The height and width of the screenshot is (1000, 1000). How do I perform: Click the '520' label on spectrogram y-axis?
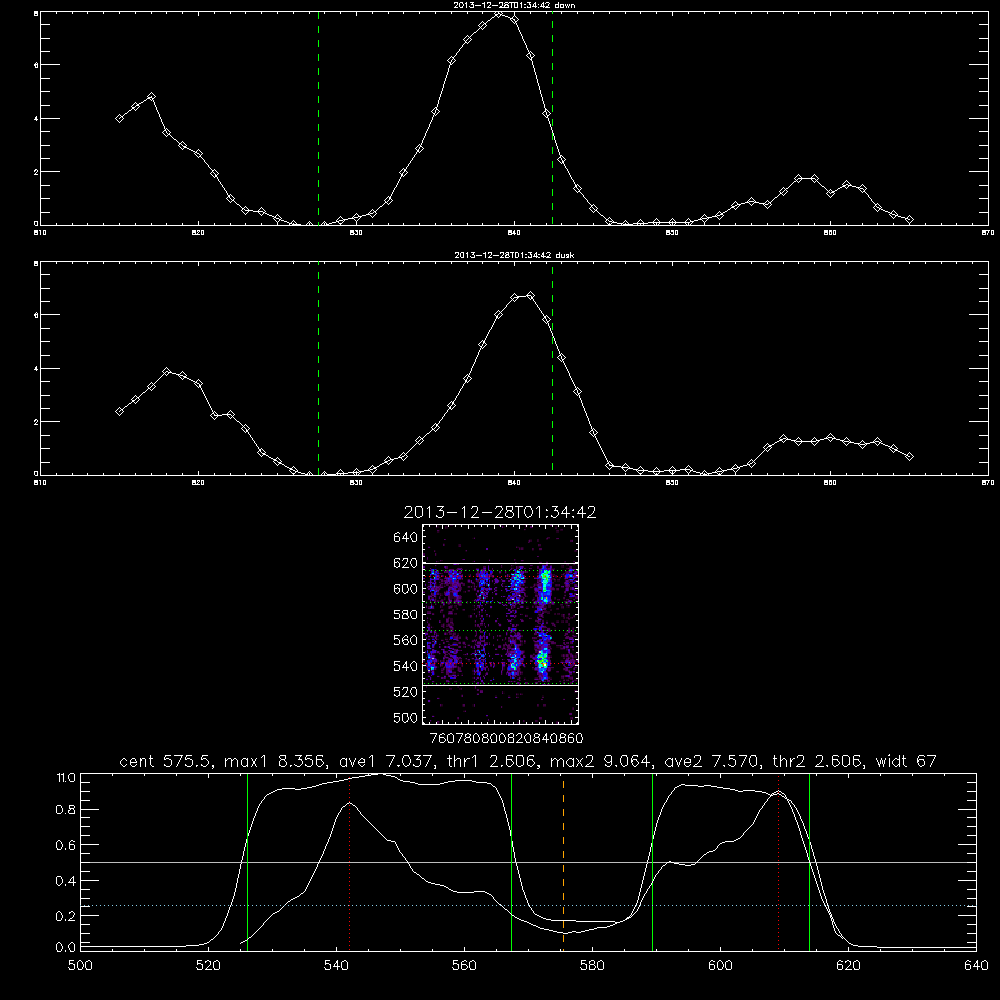tap(406, 692)
